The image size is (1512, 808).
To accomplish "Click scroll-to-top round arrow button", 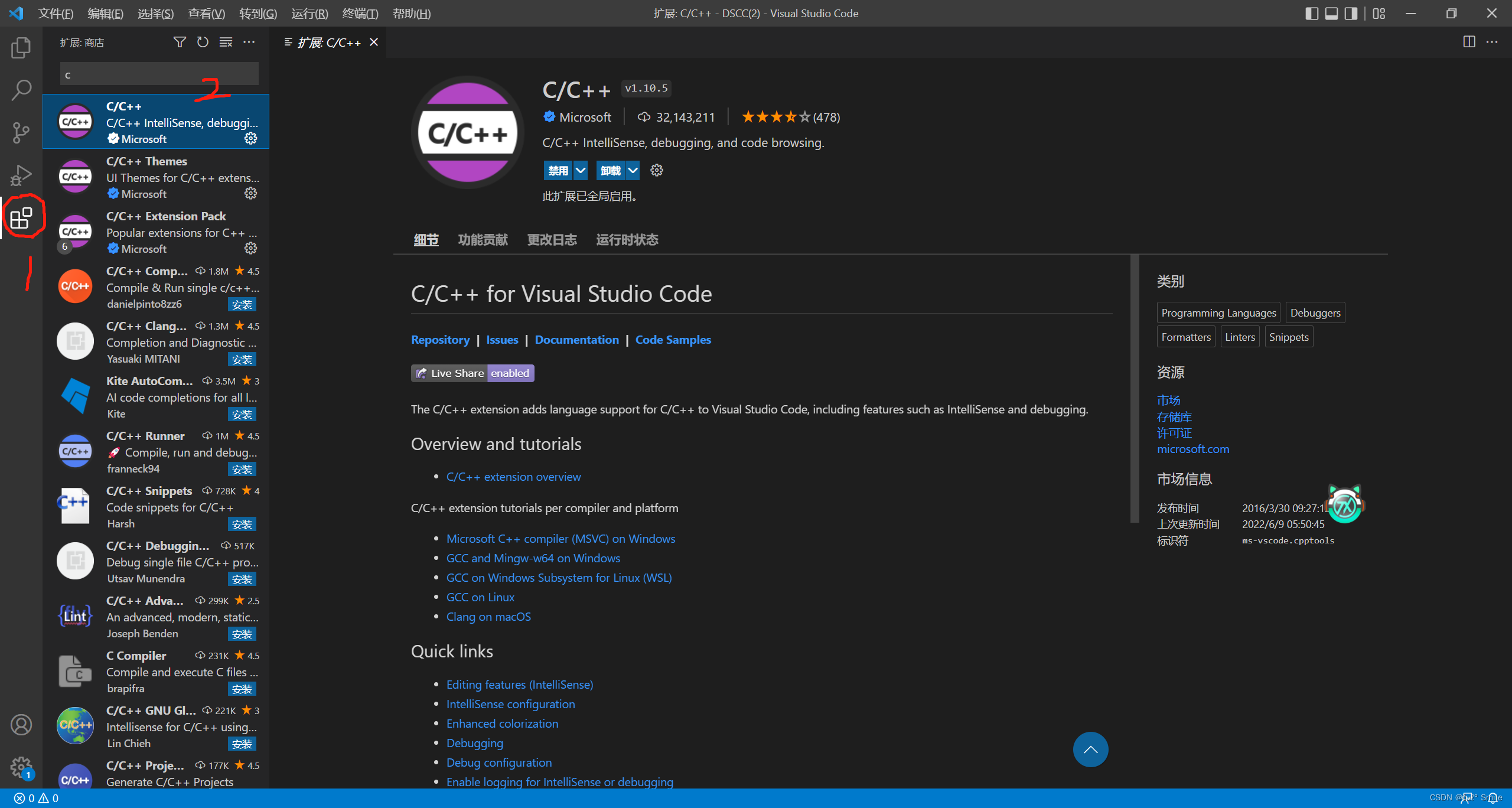I will [x=1090, y=750].
